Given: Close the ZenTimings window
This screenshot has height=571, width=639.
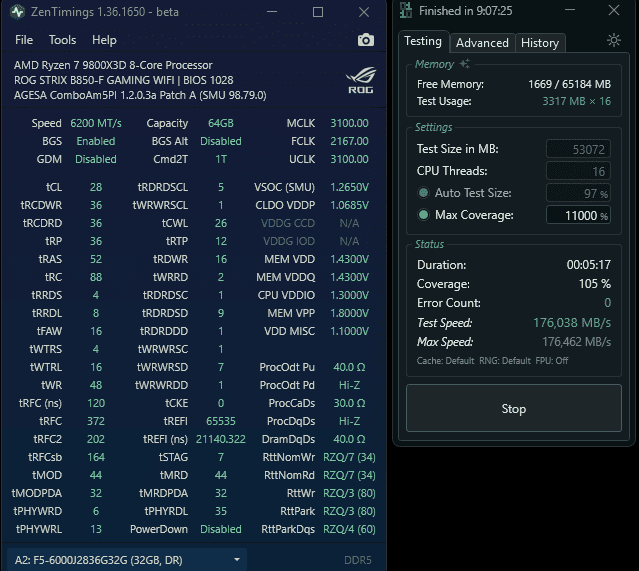Looking at the screenshot, I should (x=364, y=12).
